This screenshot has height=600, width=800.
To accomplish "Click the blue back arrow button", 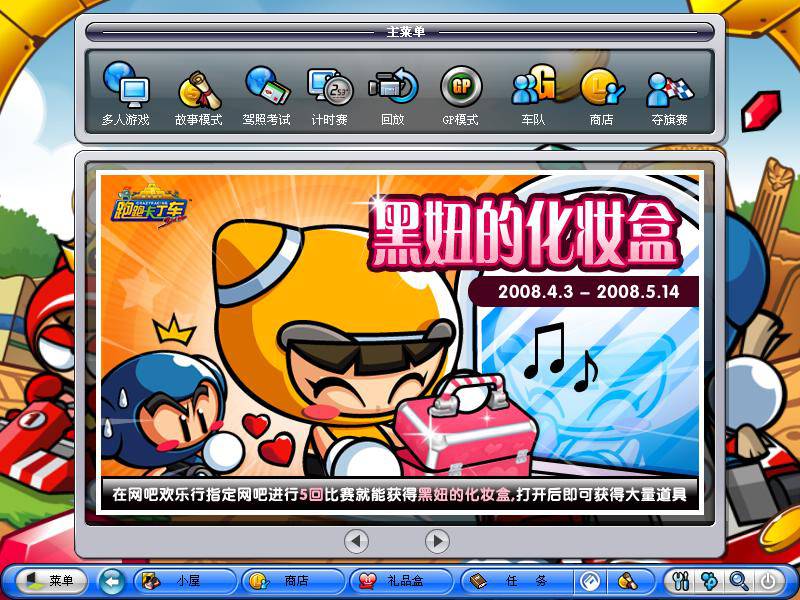I will [x=112, y=581].
